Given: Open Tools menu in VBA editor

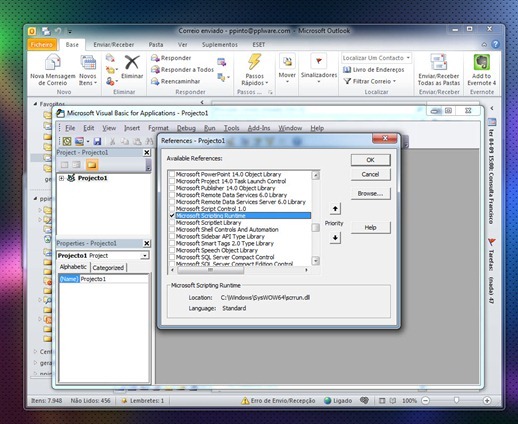Looking at the screenshot, I should (x=231, y=128).
